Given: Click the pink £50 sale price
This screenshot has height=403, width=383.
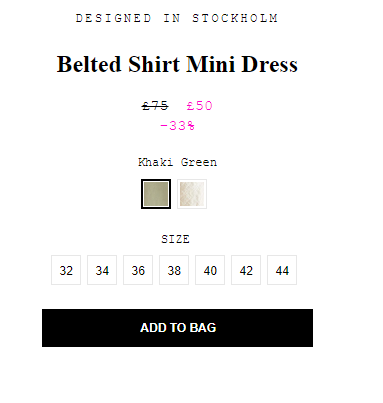Looking at the screenshot, I should 199,106.
